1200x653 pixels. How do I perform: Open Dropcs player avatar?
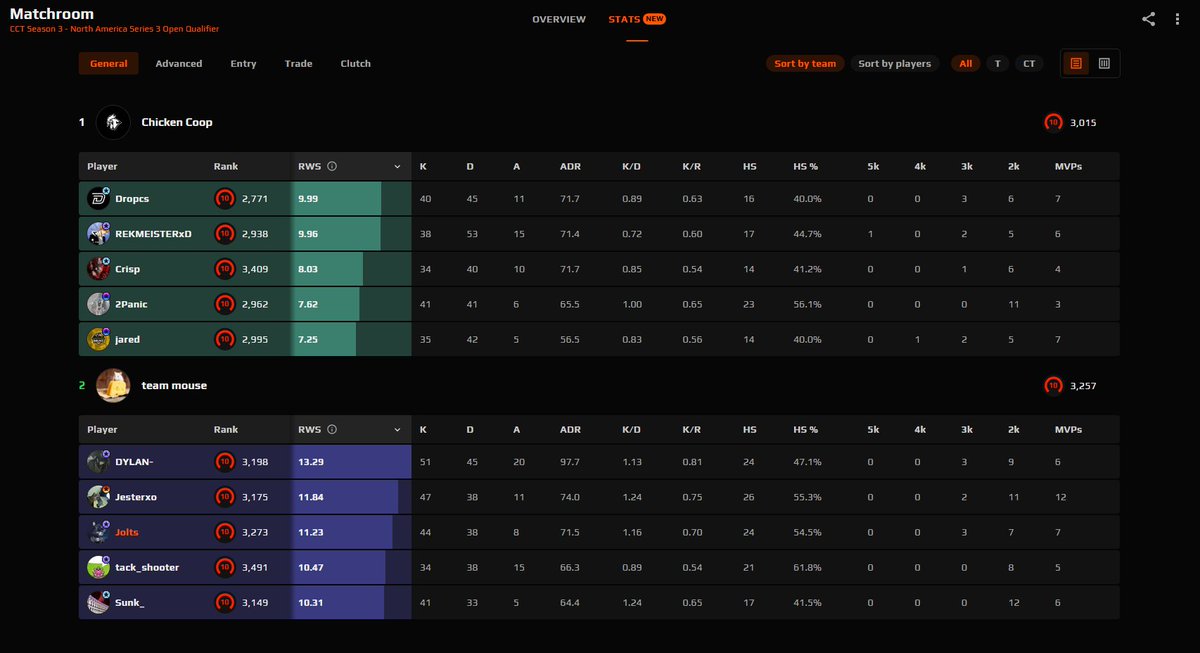(98, 198)
